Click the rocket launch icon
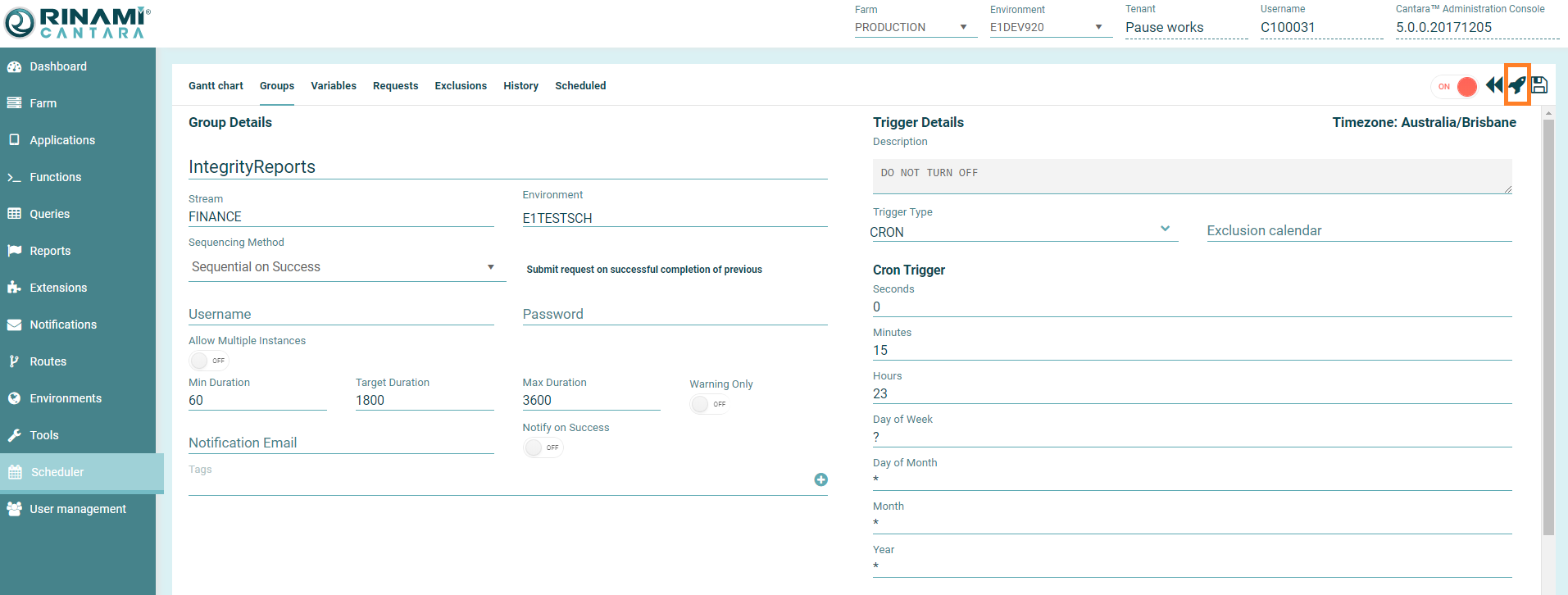Viewport: 1568px width, 595px height. (x=1516, y=85)
